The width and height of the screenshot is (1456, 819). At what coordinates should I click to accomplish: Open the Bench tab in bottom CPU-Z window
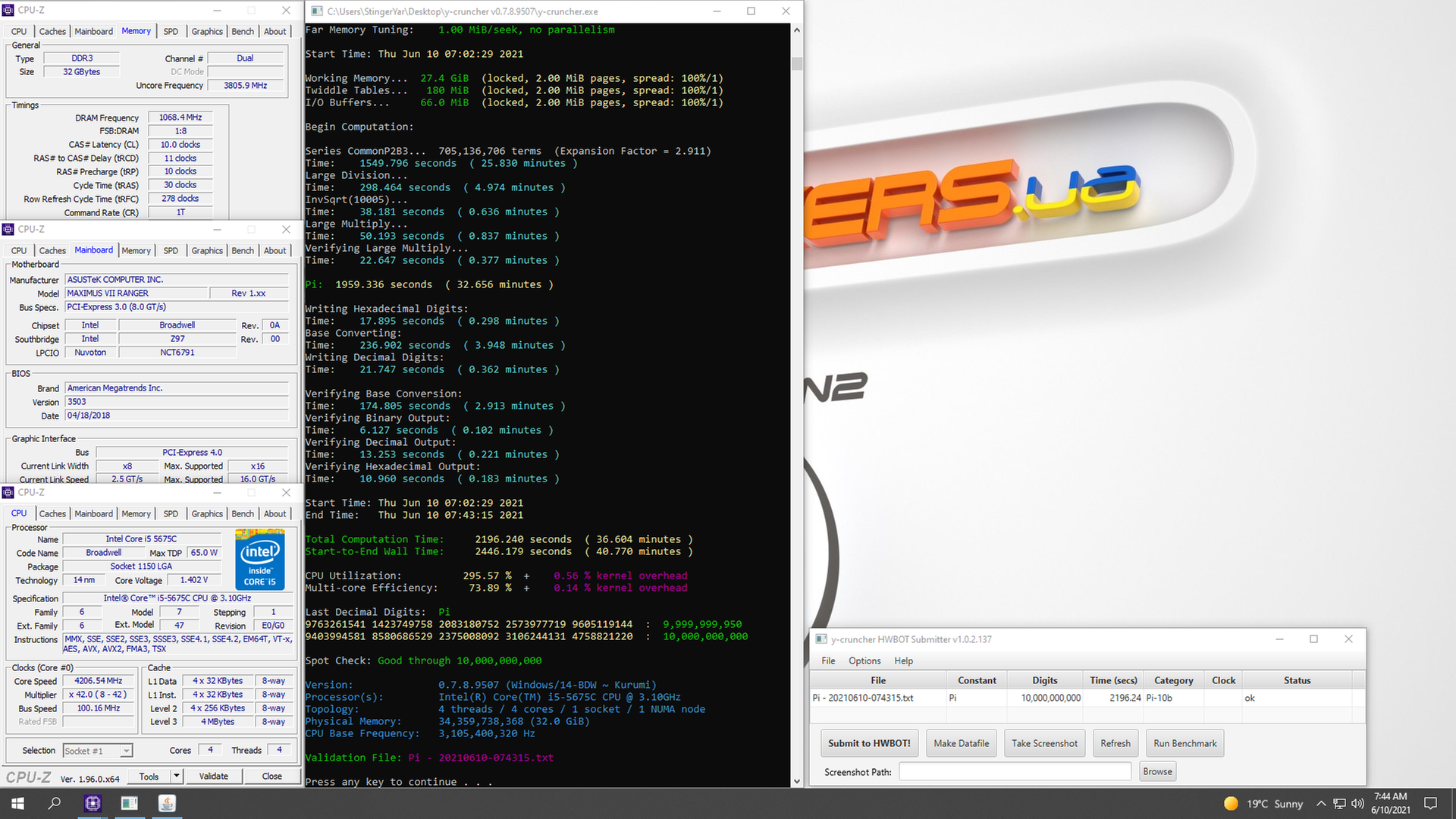tap(243, 513)
